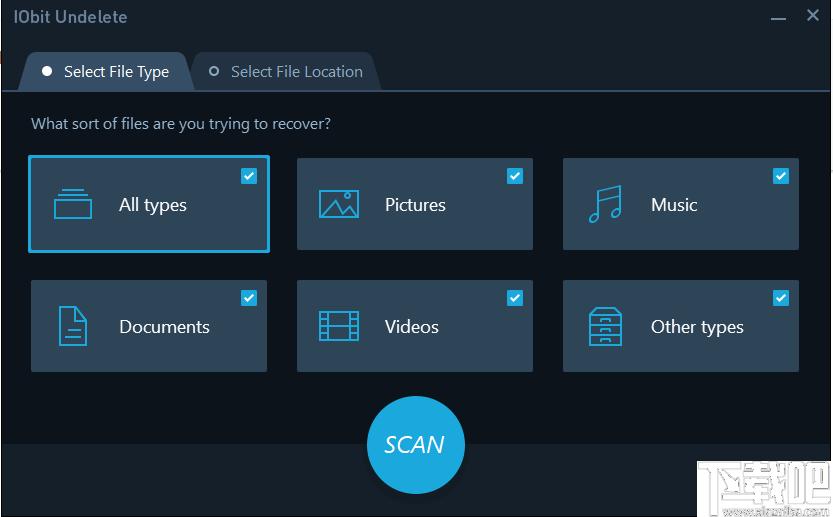Uncheck the Pictures checkbox
The image size is (833, 517).
(515, 176)
